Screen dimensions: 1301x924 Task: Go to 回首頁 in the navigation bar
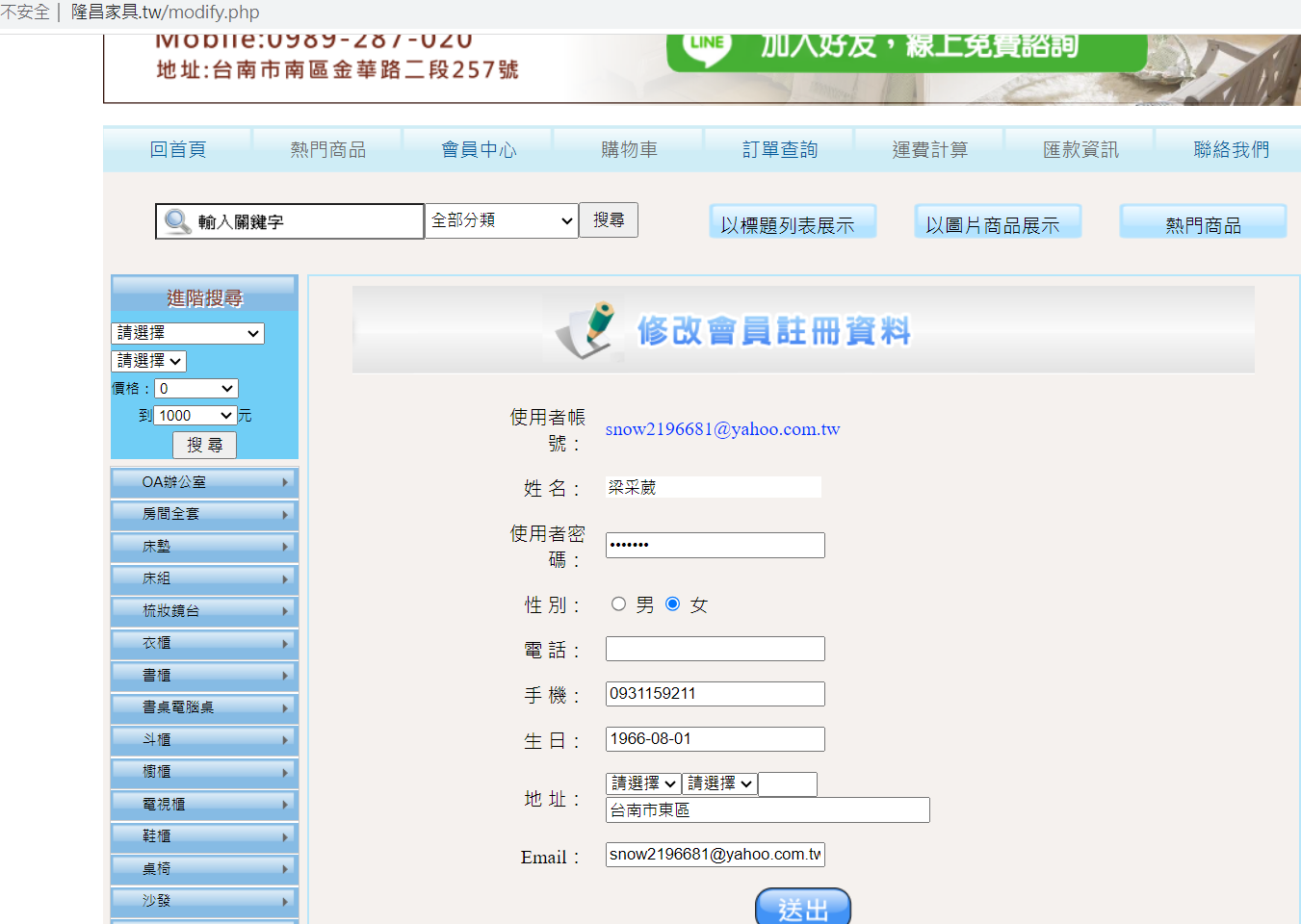point(178,149)
